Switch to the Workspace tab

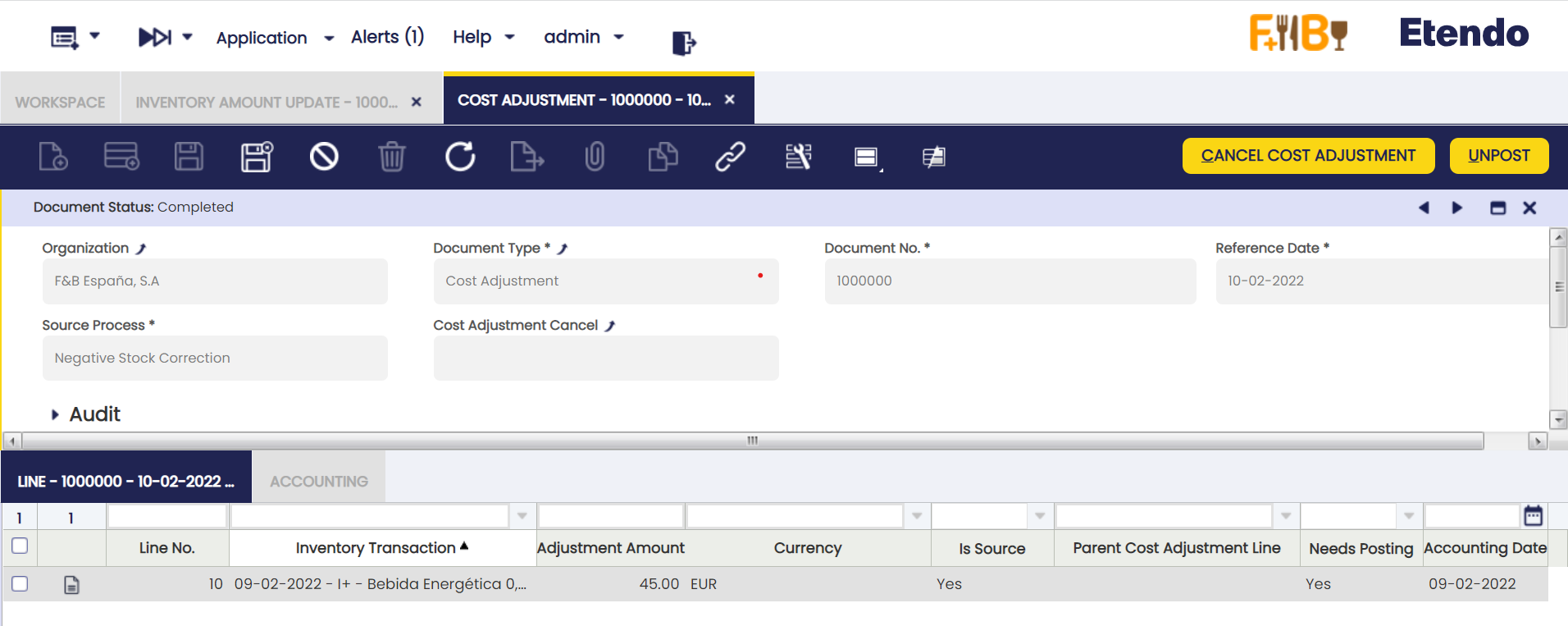point(60,103)
